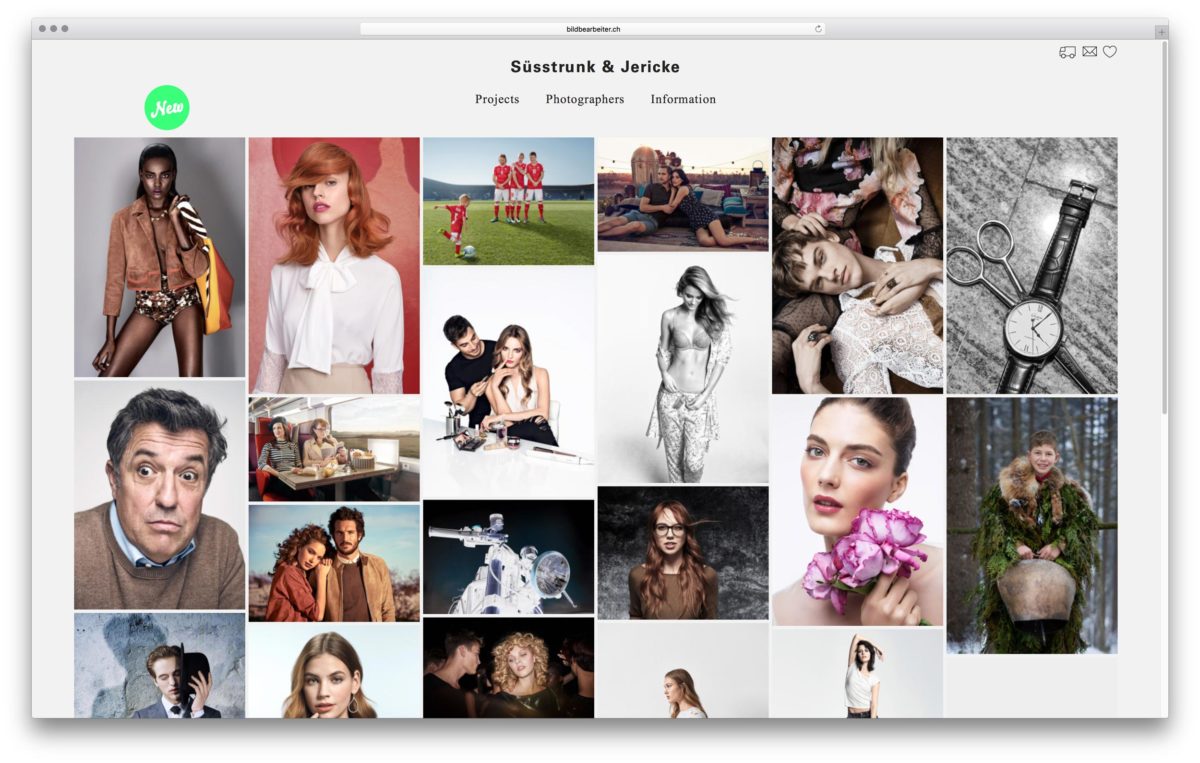Viewport: 1200px width, 763px height.
Task: Open the red-haired woman in white blouse photo
Action: tap(334, 265)
